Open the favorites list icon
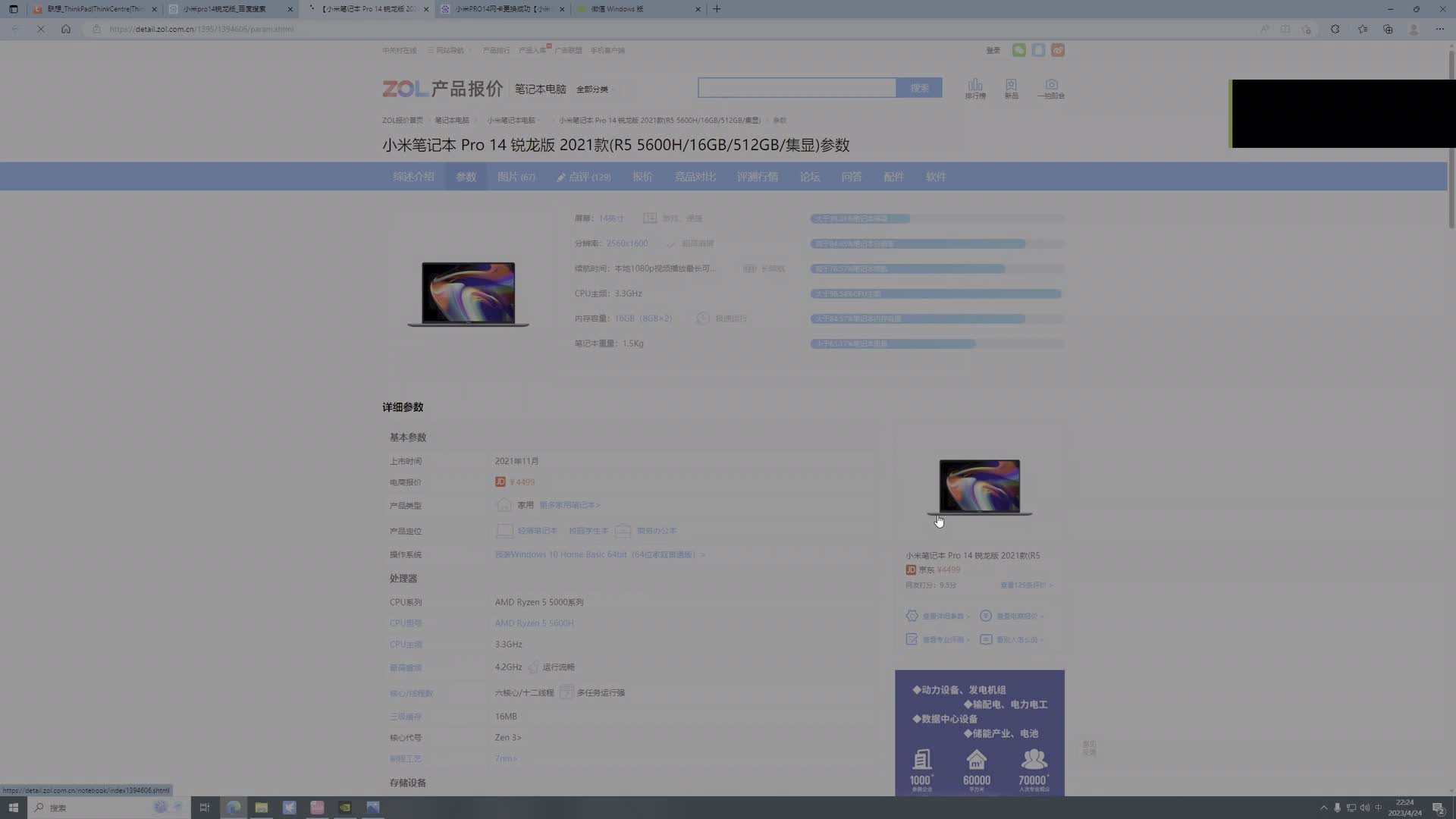Viewport: 1456px width, 819px height. [x=1363, y=29]
